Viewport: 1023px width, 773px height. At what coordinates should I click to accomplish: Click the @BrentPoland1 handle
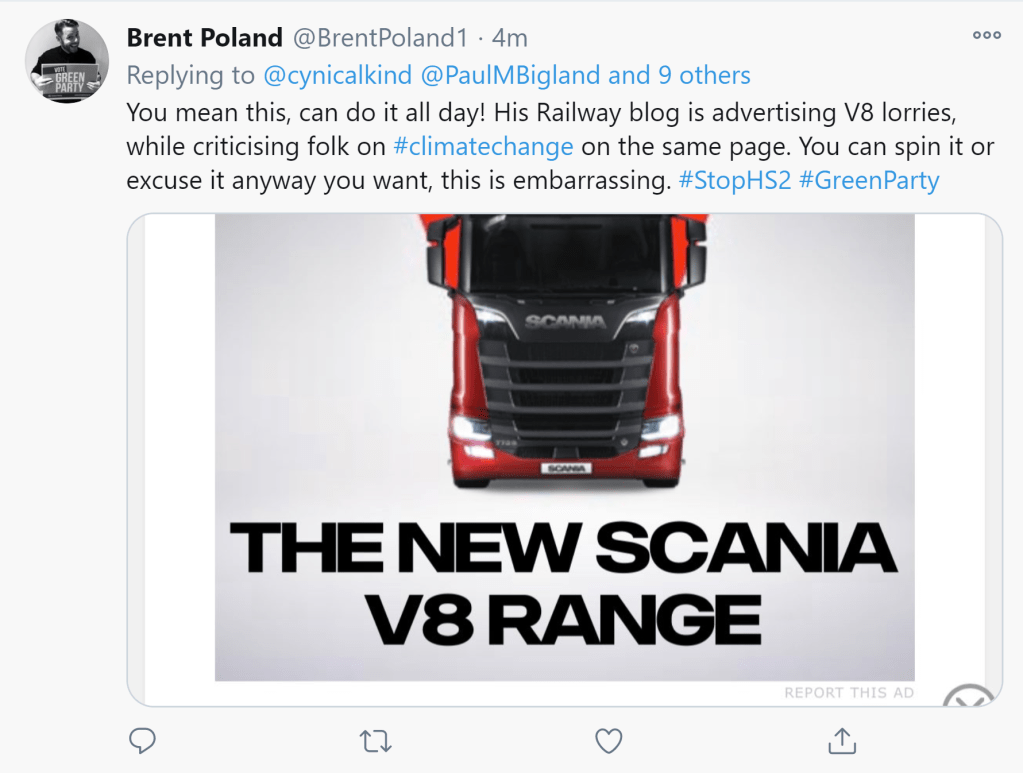point(379,38)
